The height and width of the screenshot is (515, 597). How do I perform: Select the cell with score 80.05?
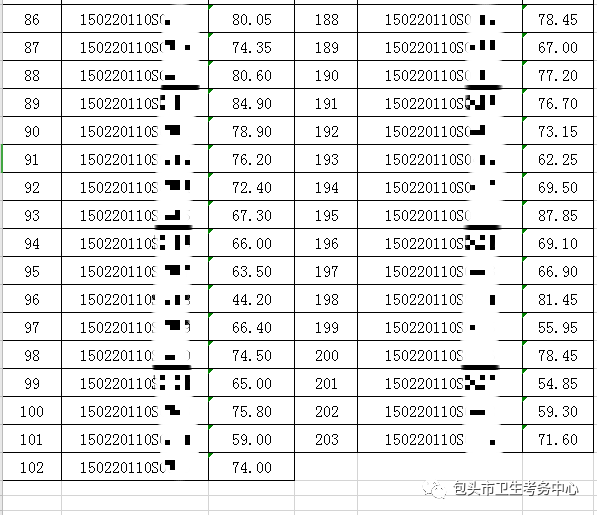251,19
